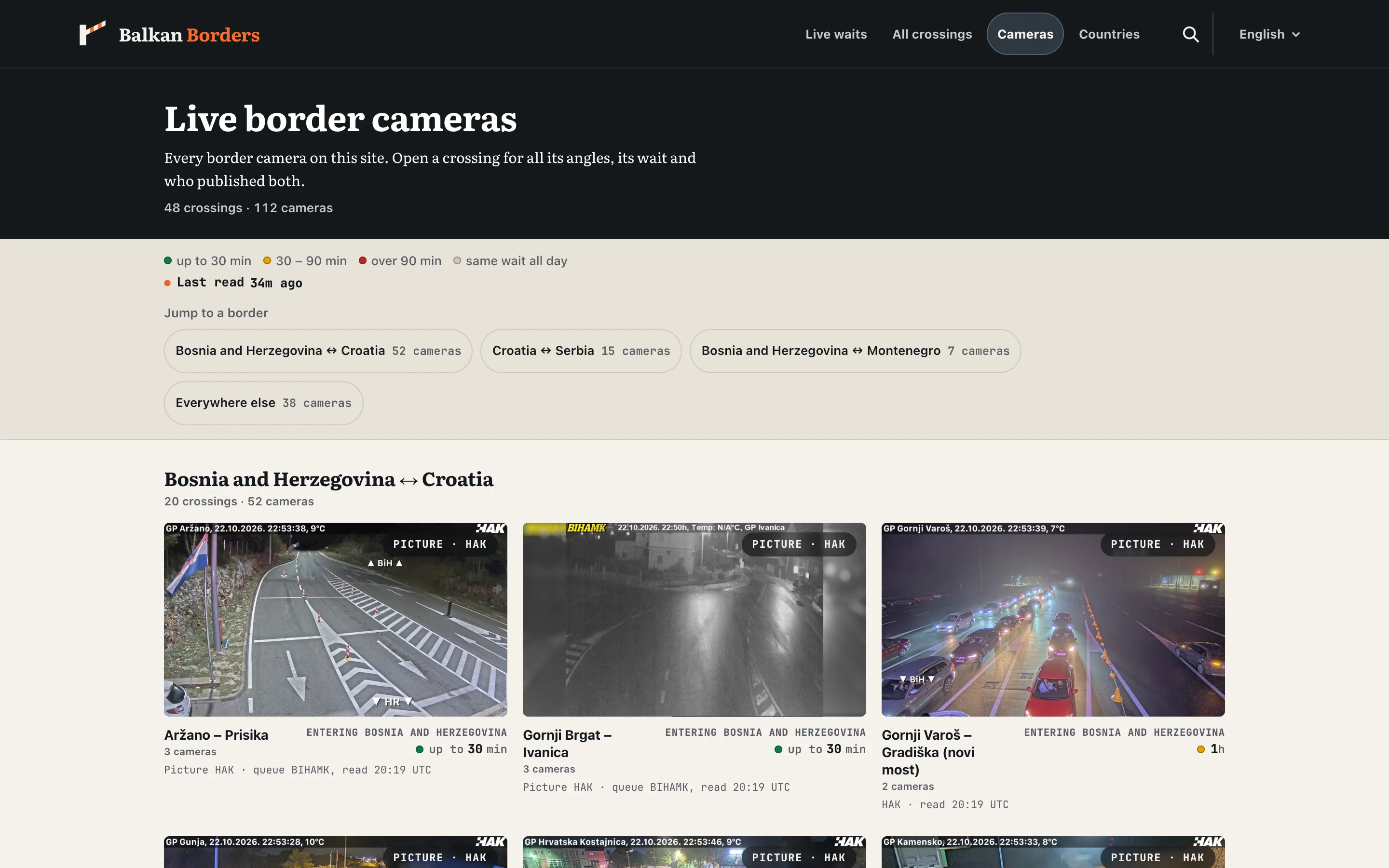1389x868 pixels.
Task: Click the 'Bosnia and Herzegovina ↔ Croatia' section heading
Action: 329,479
